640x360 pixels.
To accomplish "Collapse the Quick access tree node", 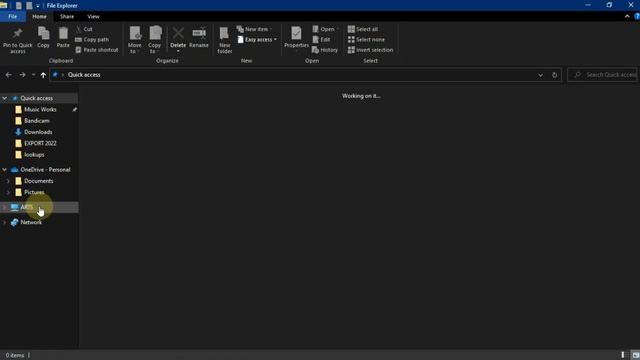I will [x=4, y=98].
